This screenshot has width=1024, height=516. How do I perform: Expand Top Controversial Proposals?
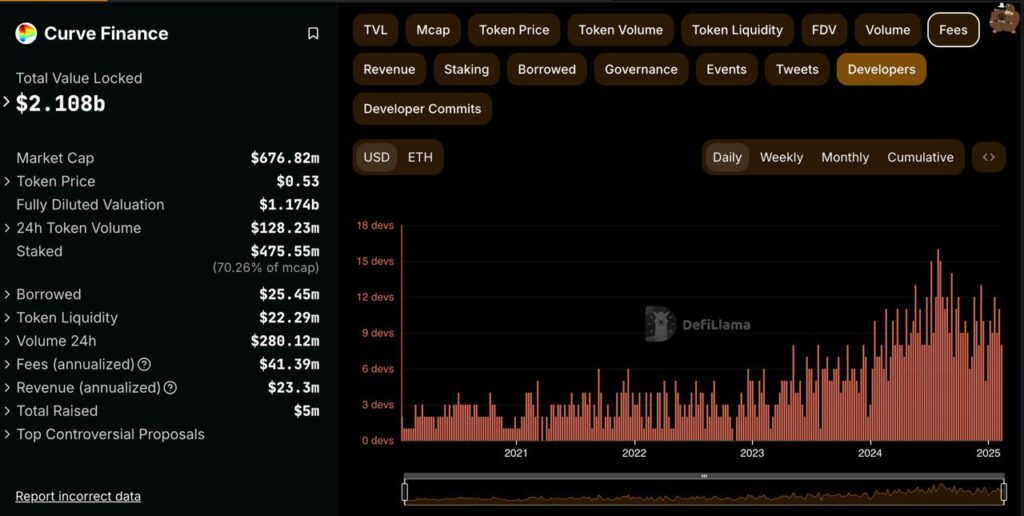[8, 434]
